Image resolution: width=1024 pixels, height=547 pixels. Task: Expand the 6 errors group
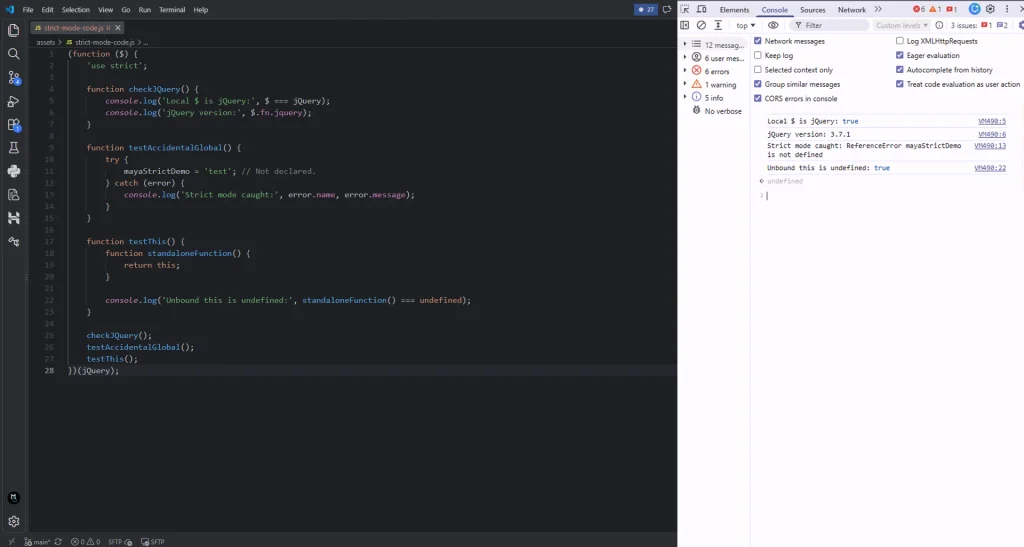click(x=685, y=70)
